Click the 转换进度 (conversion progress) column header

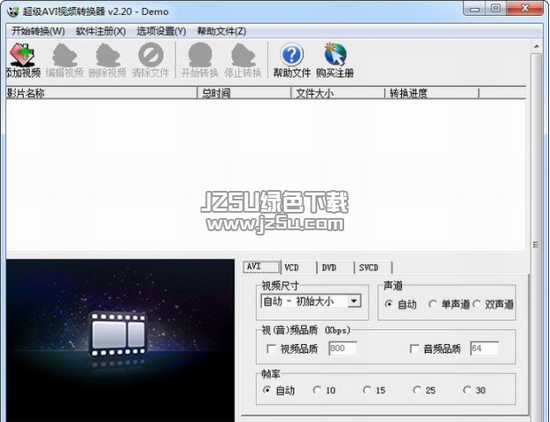(432, 93)
